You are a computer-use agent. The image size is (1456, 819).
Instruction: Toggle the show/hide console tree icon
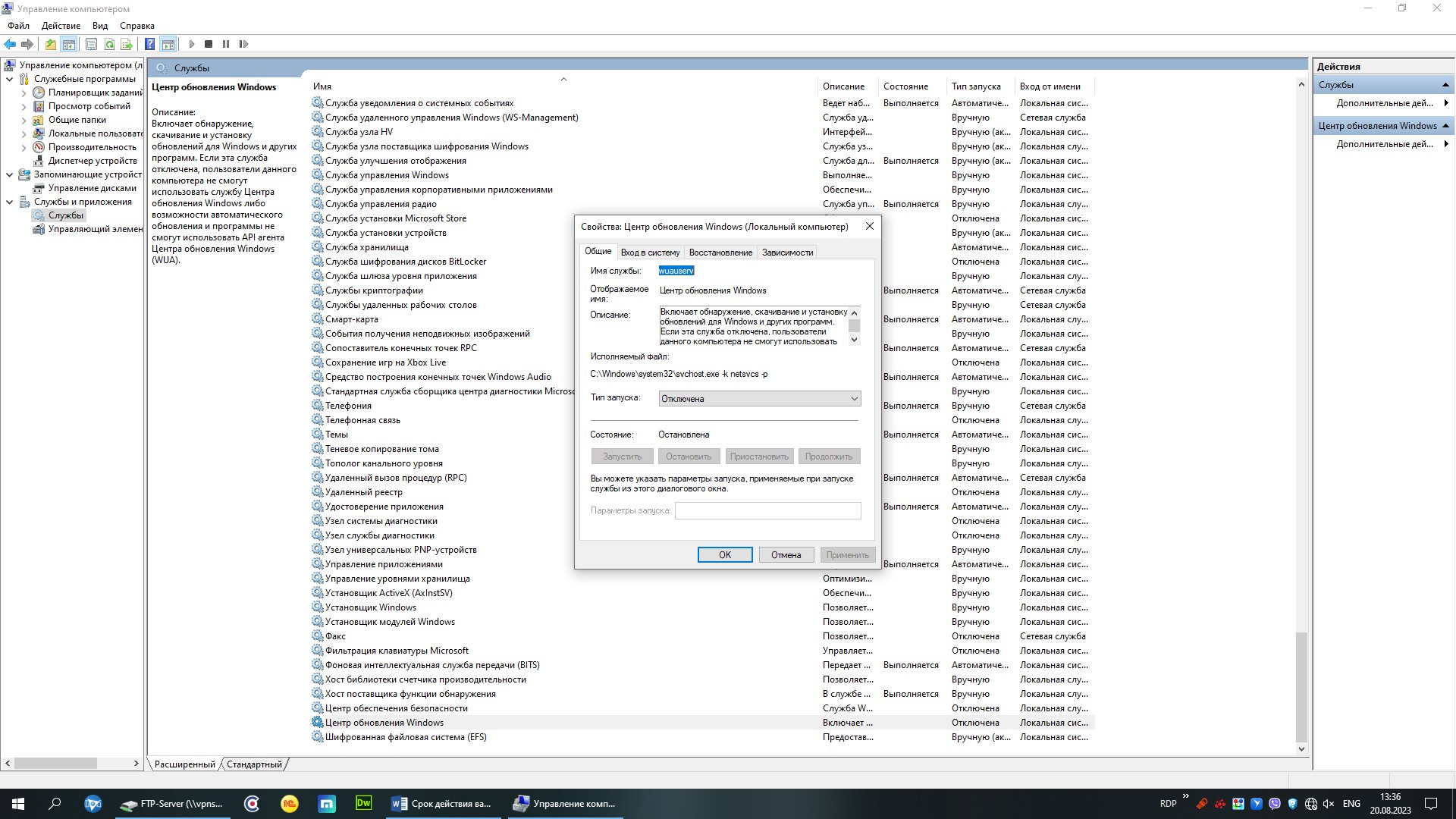click(x=68, y=44)
